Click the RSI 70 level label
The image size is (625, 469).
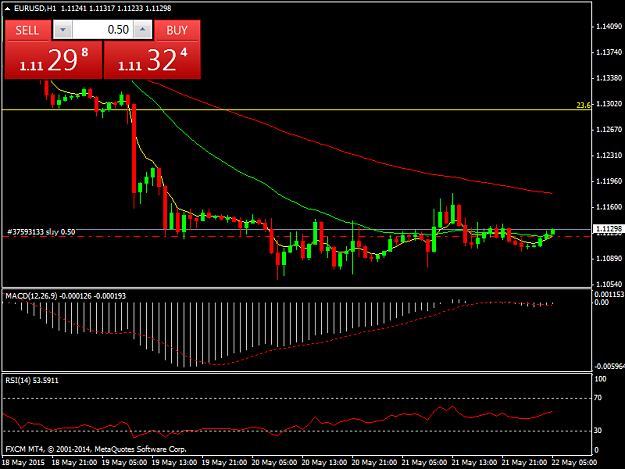pyautogui.click(x=597, y=398)
